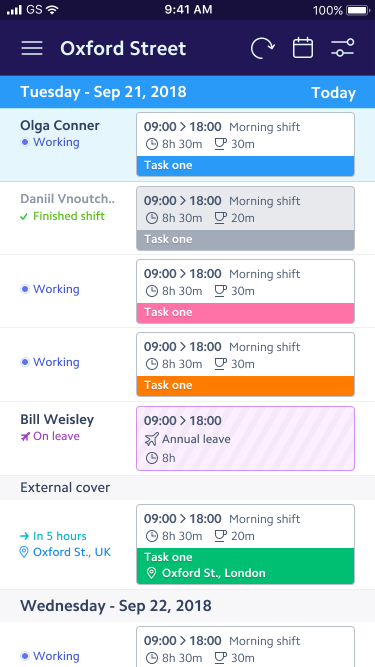Tap the orange Task one bar
This screenshot has width=375, height=667.
245,386
